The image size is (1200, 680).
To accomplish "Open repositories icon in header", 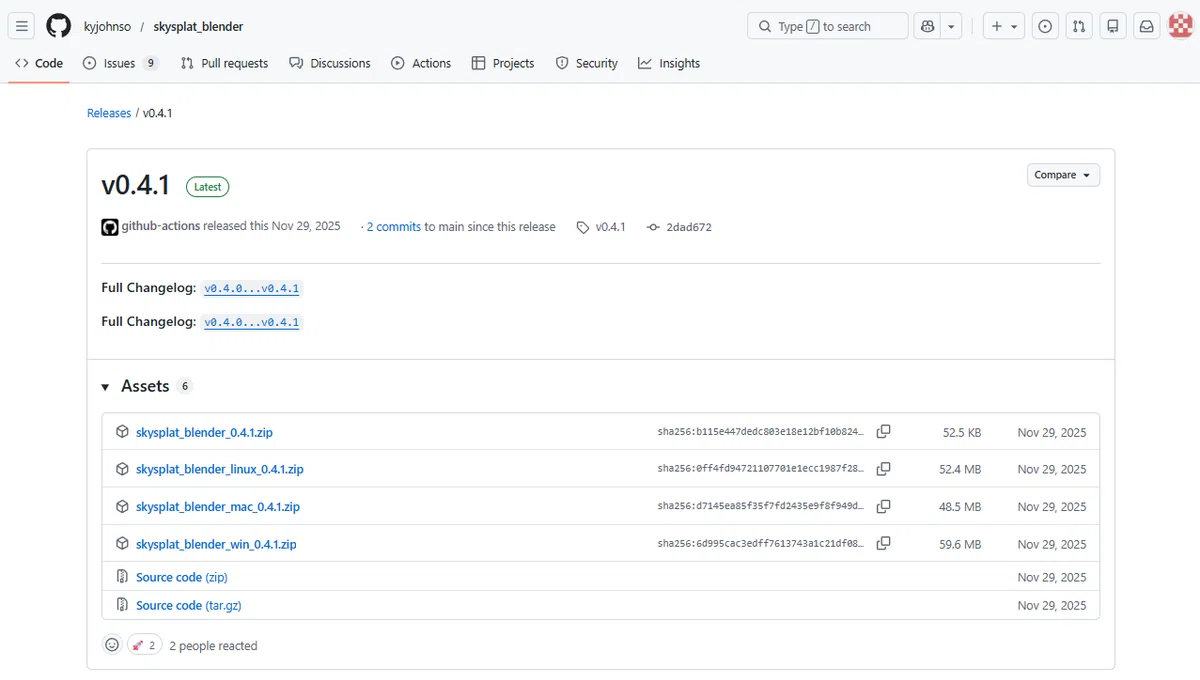I will coord(1113,26).
